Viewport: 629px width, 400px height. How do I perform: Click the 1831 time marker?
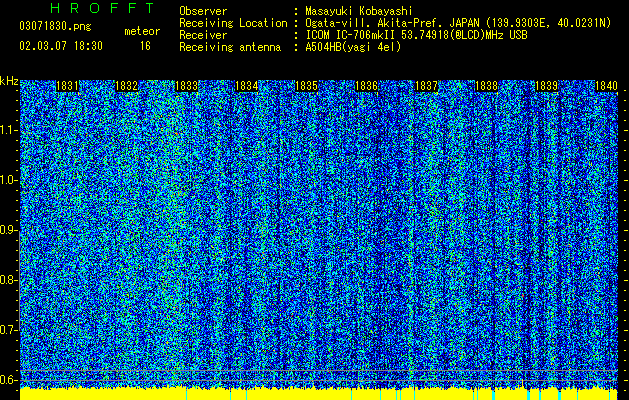click(67, 86)
